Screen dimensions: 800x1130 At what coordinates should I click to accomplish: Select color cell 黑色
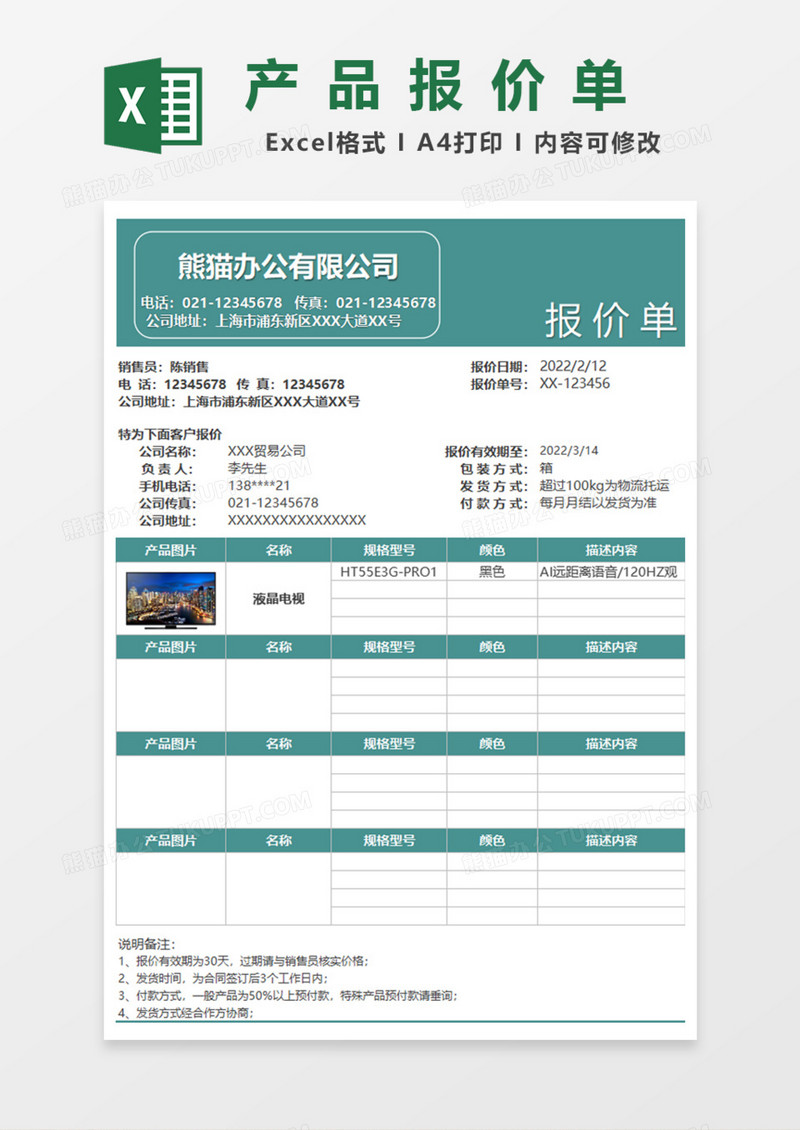click(x=492, y=572)
